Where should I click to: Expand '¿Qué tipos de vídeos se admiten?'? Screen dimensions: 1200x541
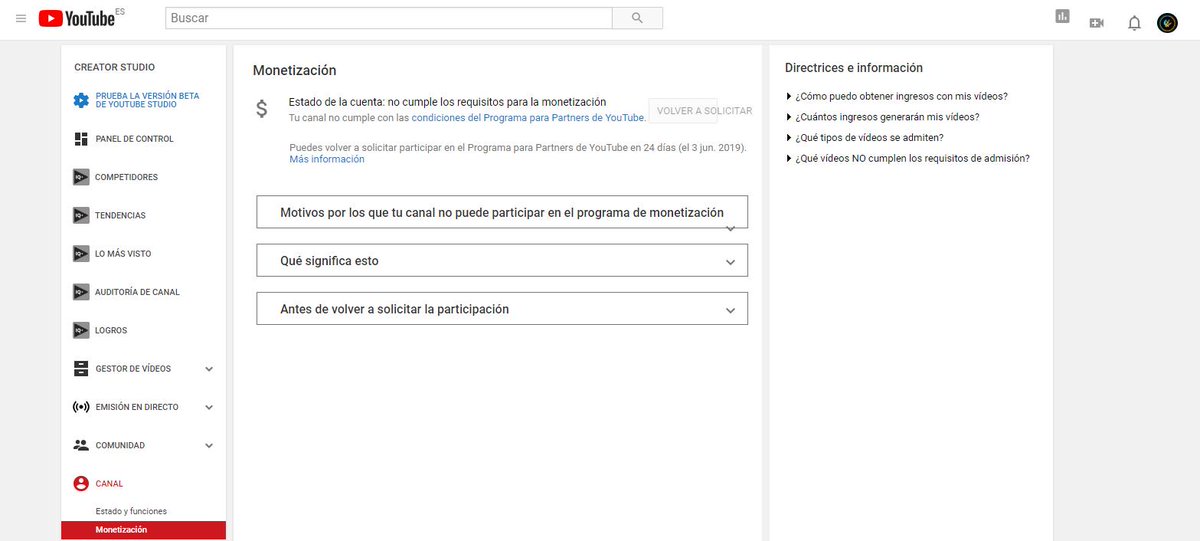tap(865, 138)
